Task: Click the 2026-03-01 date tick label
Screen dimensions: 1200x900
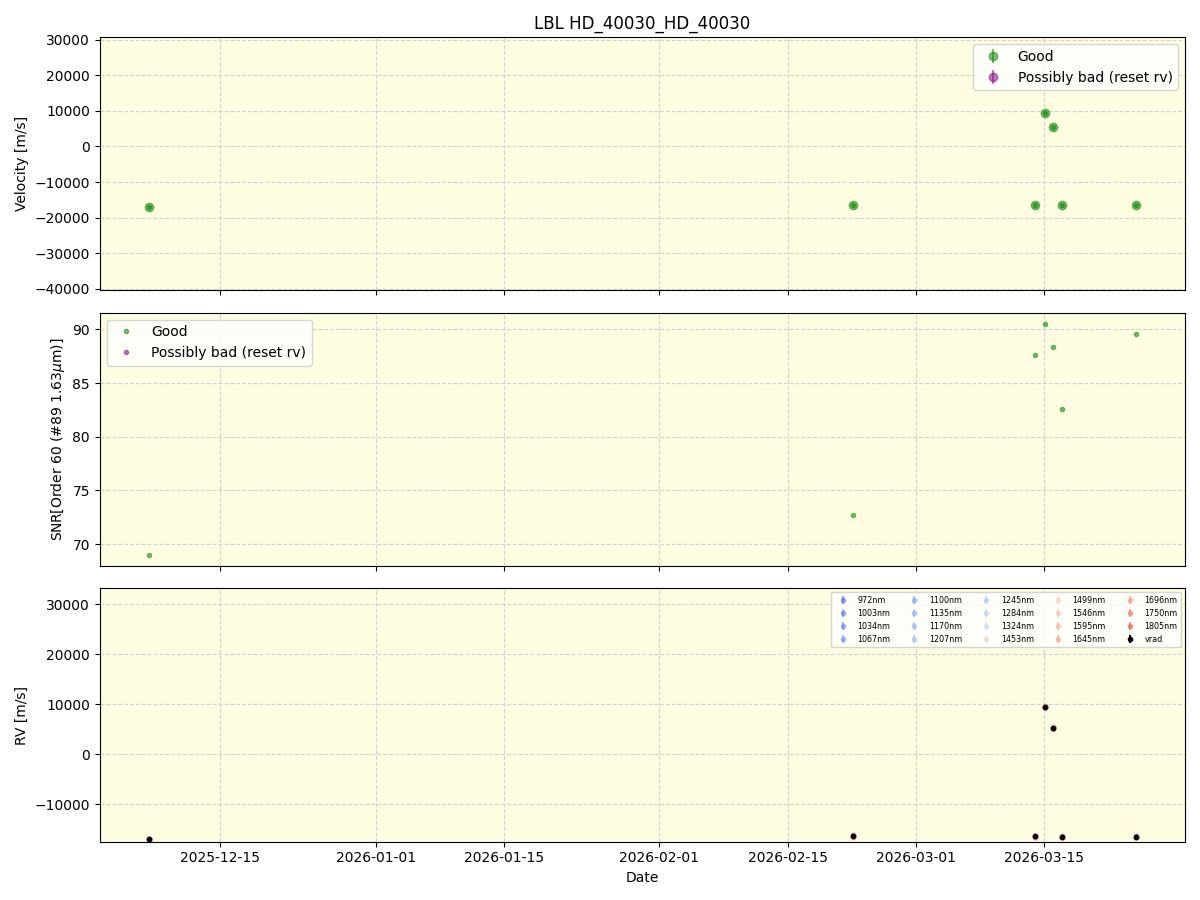Action: click(x=916, y=857)
